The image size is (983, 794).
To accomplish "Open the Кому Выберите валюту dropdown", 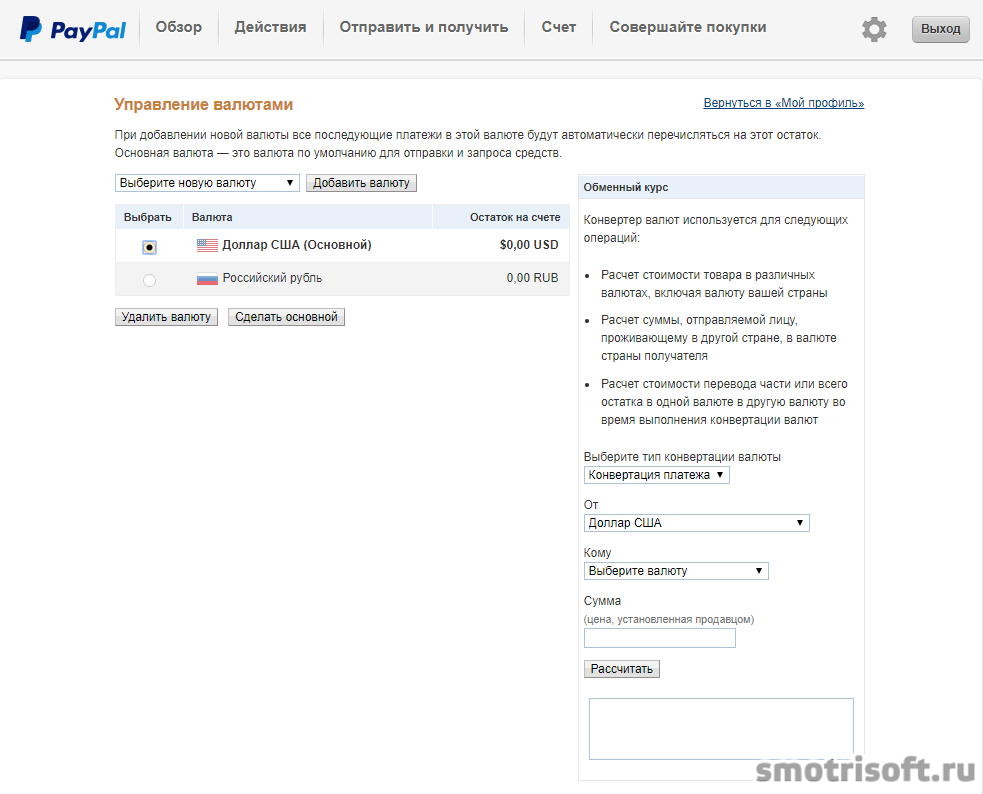I will click(x=676, y=571).
